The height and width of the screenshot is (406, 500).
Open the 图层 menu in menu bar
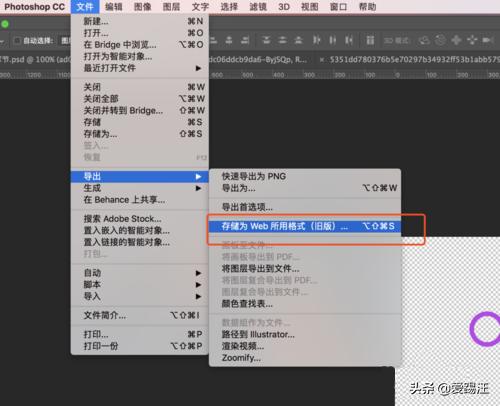pos(171,7)
